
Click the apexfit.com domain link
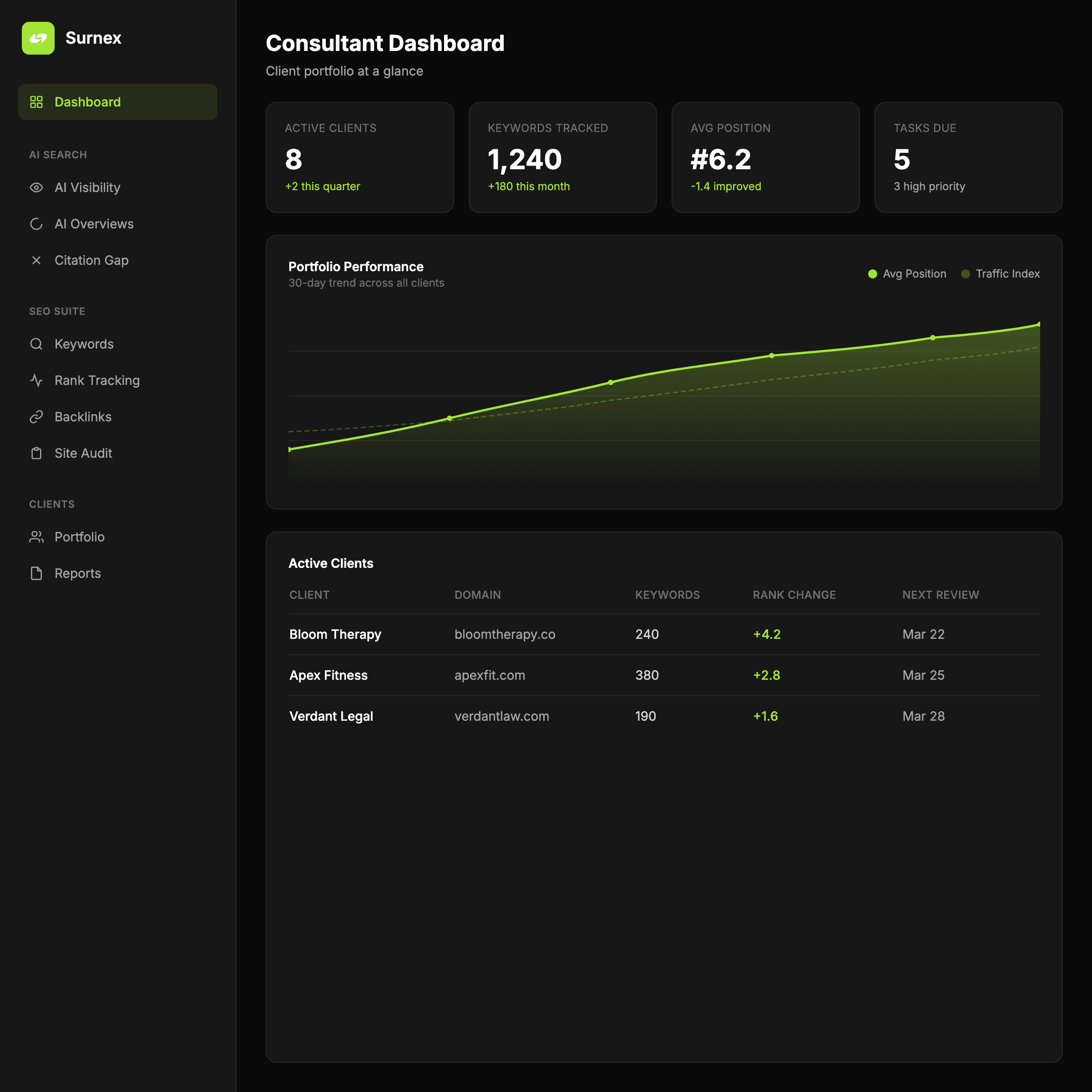pyautogui.click(x=490, y=675)
